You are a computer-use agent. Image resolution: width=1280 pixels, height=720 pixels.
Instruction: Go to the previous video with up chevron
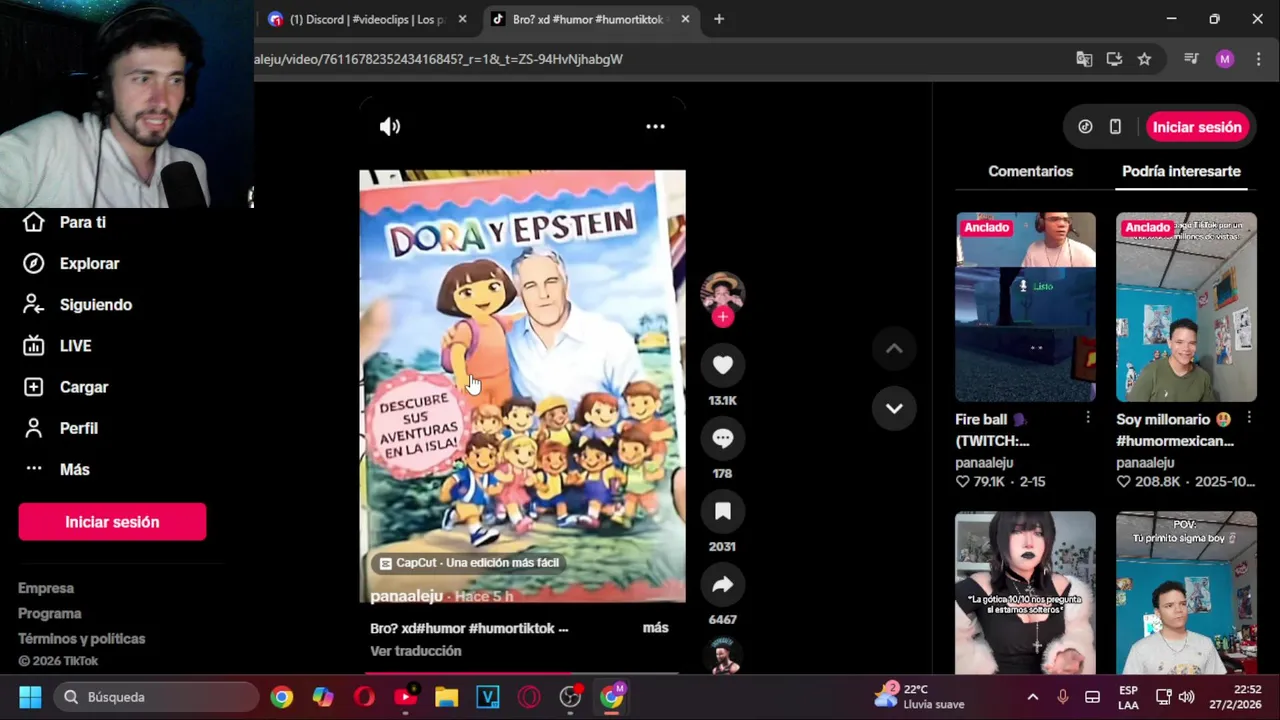[x=894, y=349]
